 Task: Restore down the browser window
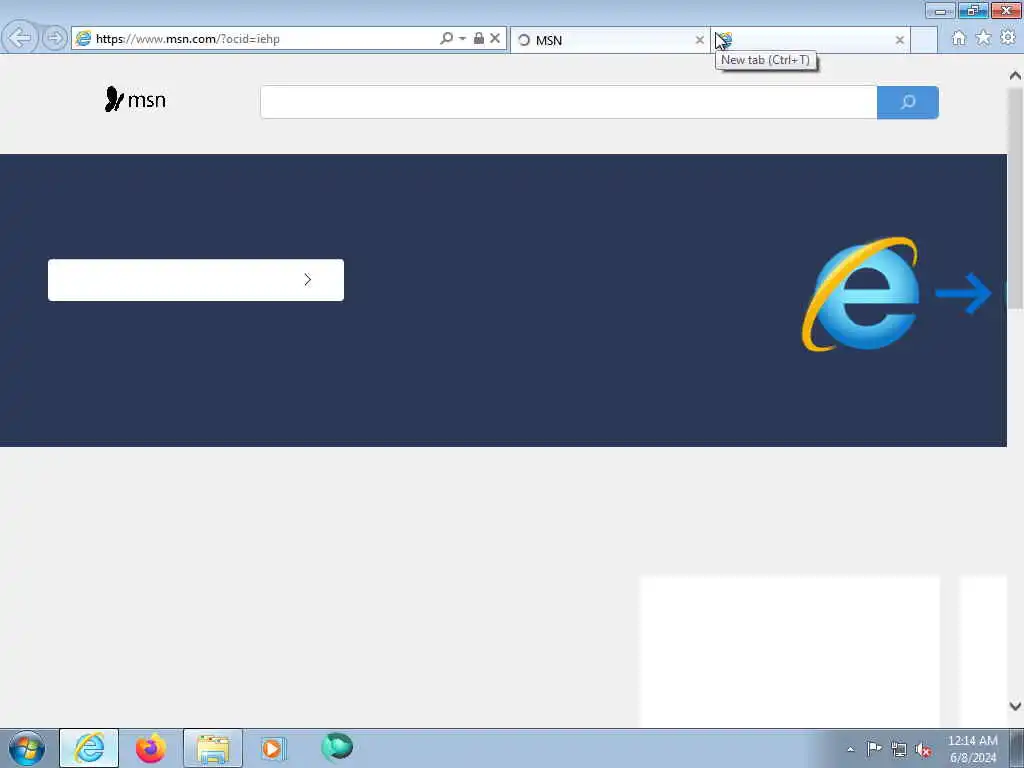(973, 10)
